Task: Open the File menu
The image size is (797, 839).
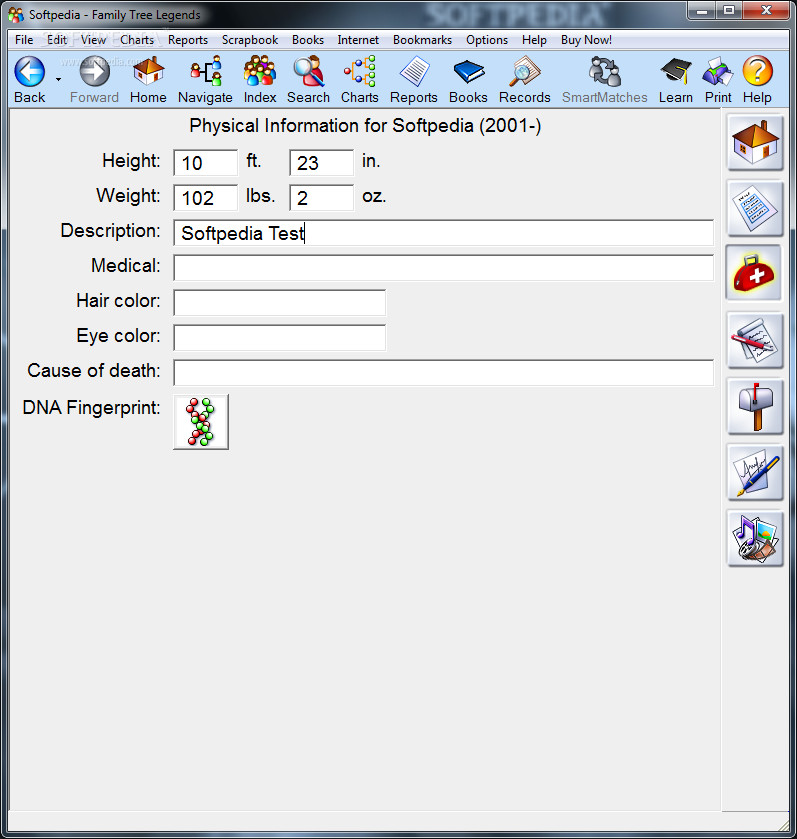Action: (x=24, y=40)
